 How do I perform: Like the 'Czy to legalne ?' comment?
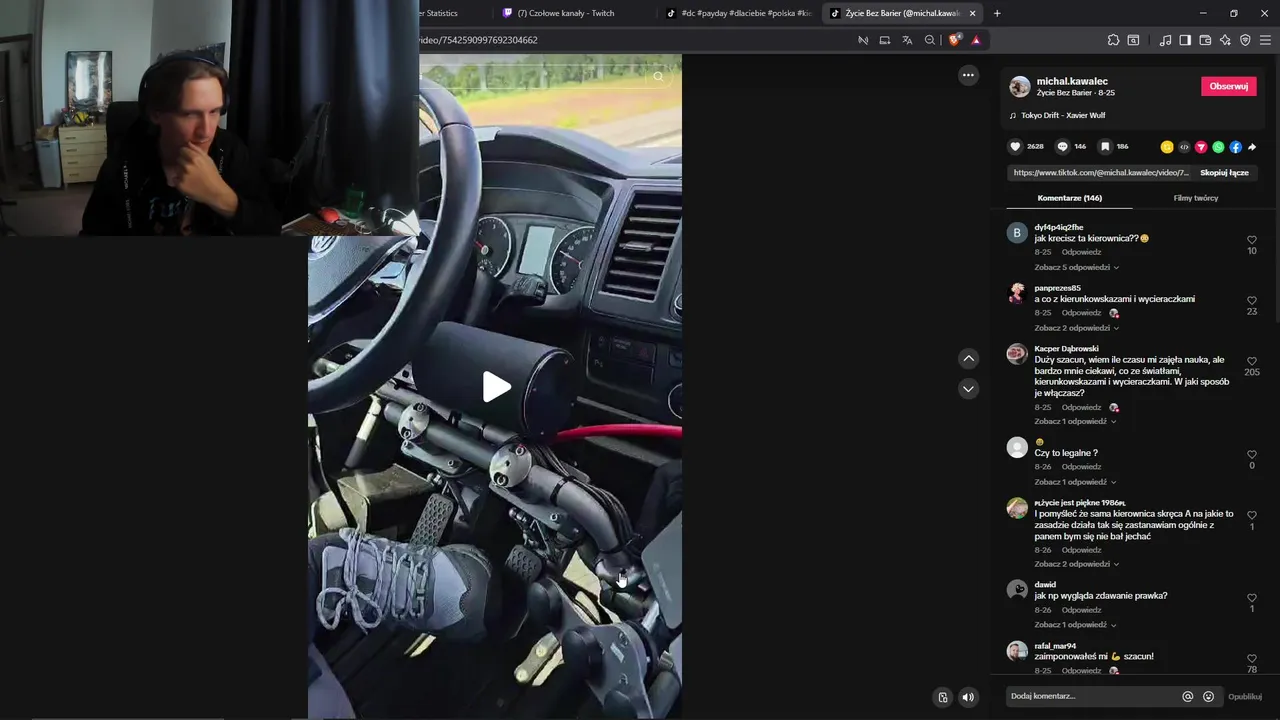point(1251,454)
